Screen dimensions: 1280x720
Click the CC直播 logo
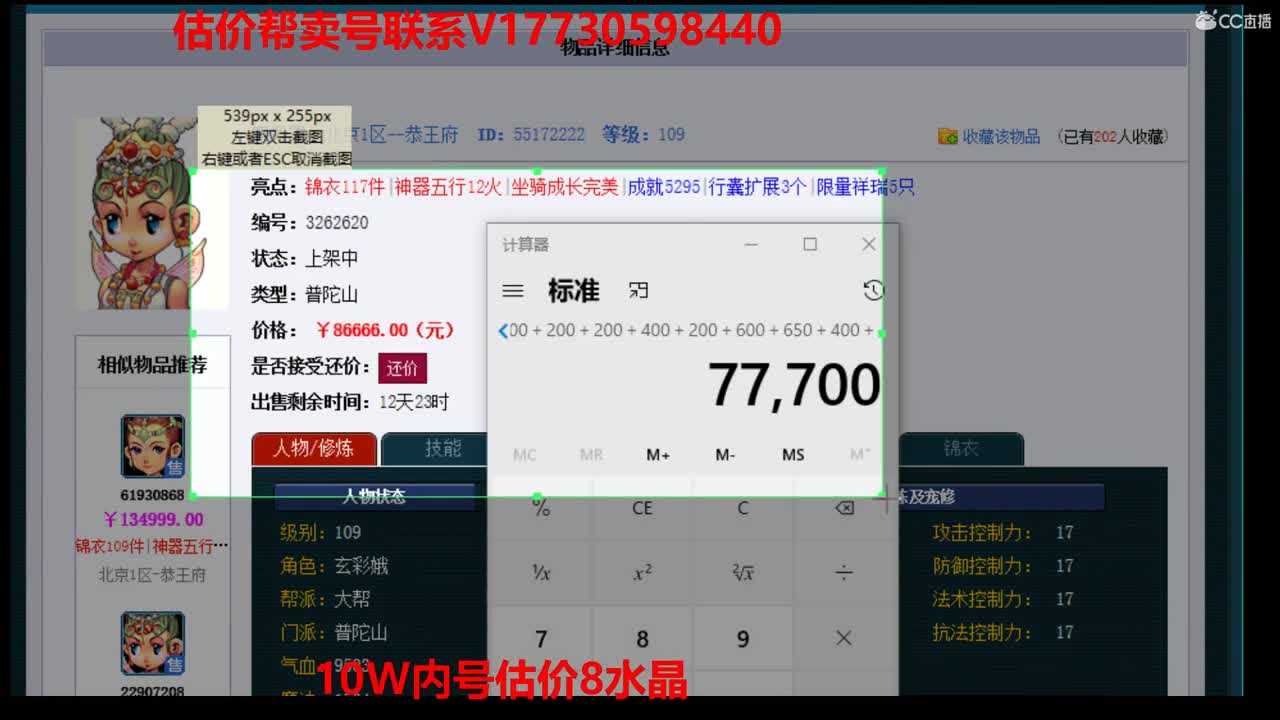tap(1234, 20)
